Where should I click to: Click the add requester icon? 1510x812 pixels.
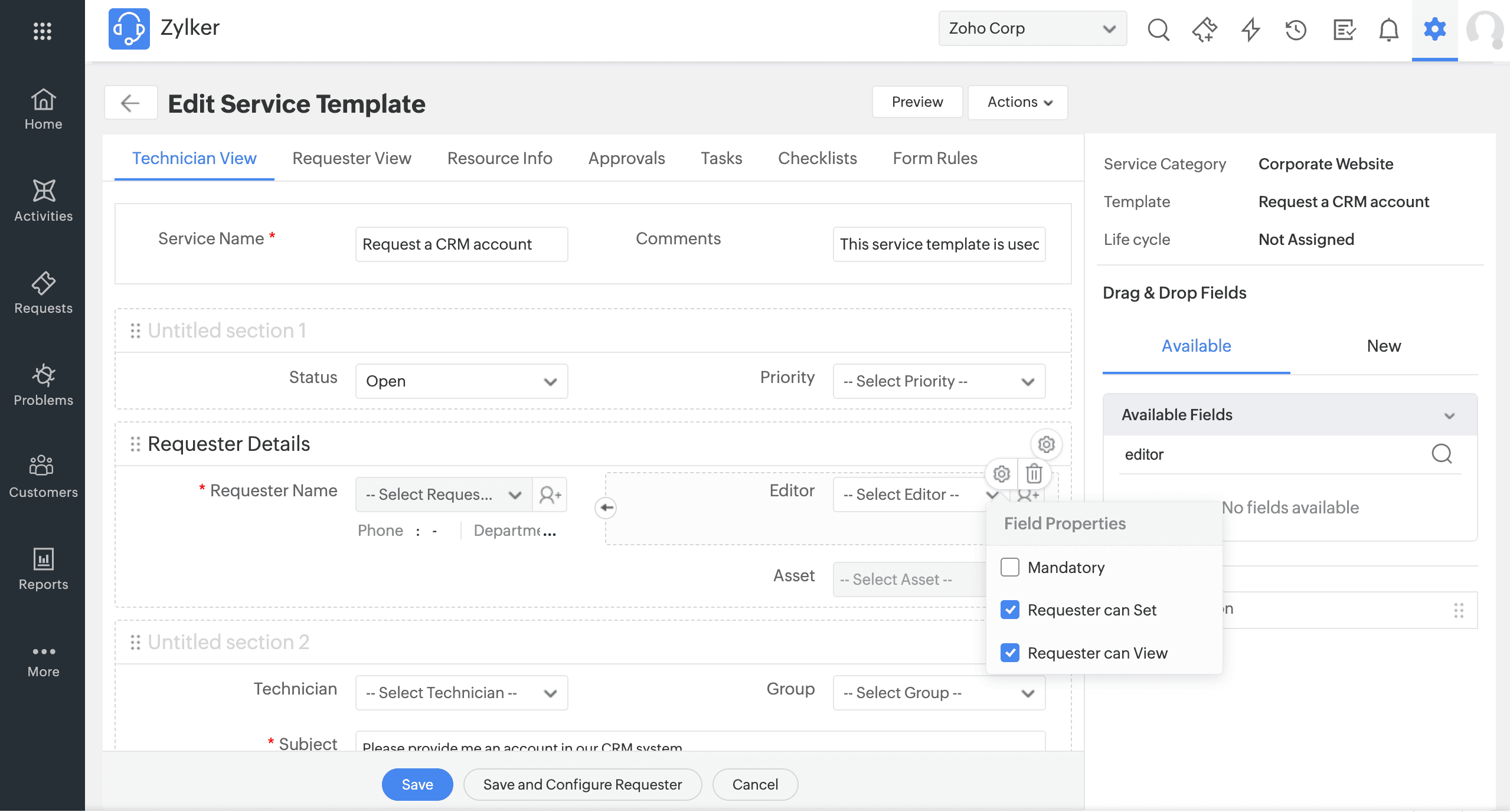pyautogui.click(x=550, y=495)
